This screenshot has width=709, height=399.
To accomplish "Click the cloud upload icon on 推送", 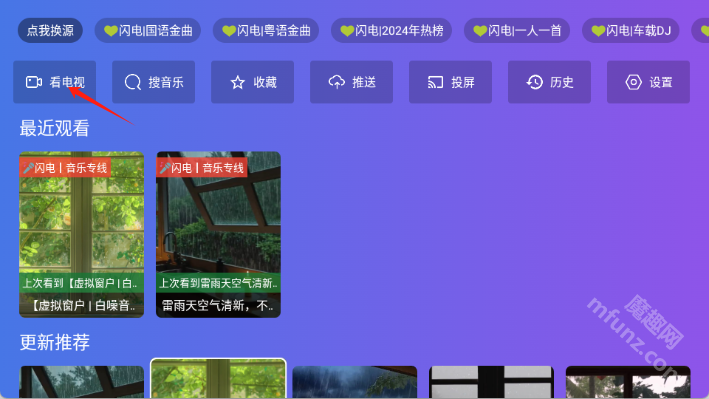I will click(336, 82).
